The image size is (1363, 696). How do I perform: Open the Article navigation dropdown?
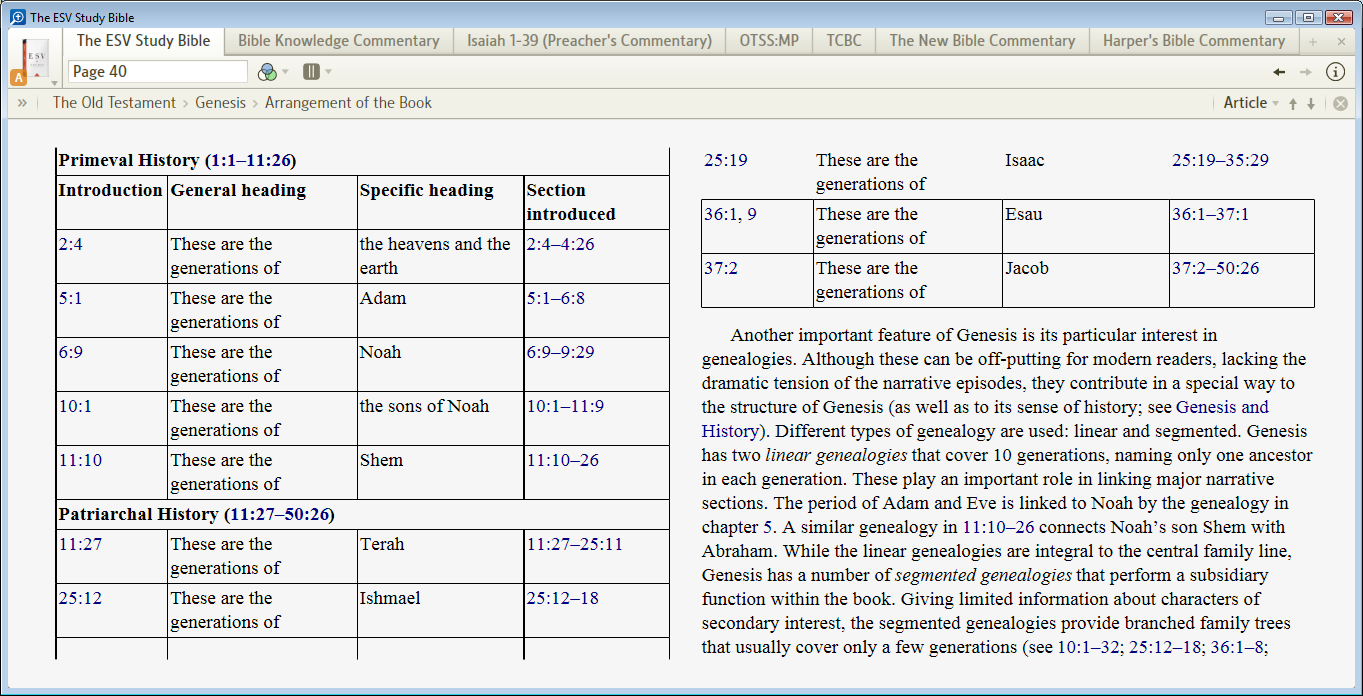pos(1250,102)
